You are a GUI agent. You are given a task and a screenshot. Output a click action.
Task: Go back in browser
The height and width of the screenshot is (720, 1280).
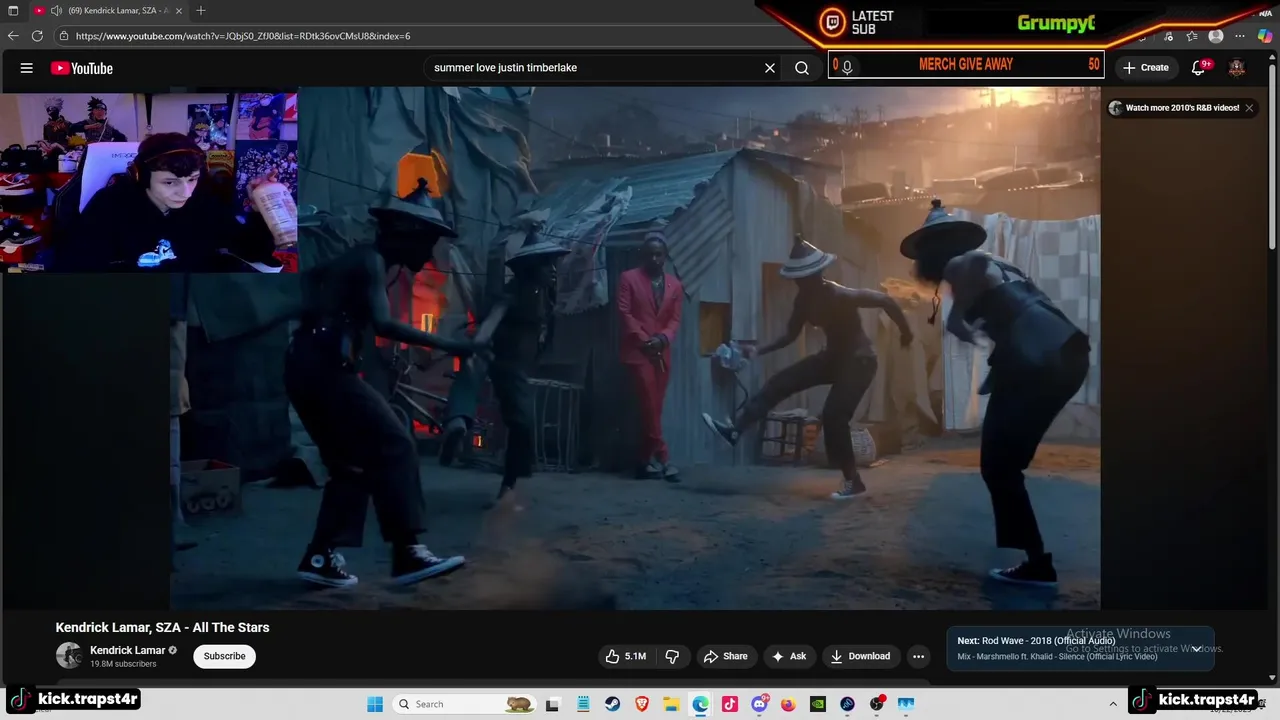point(13,36)
